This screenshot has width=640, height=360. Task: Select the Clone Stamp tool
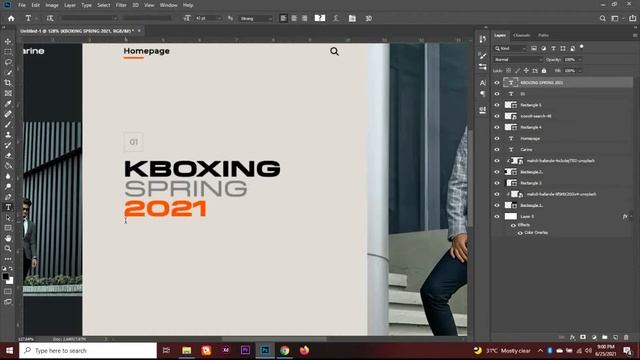tap(8, 135)
